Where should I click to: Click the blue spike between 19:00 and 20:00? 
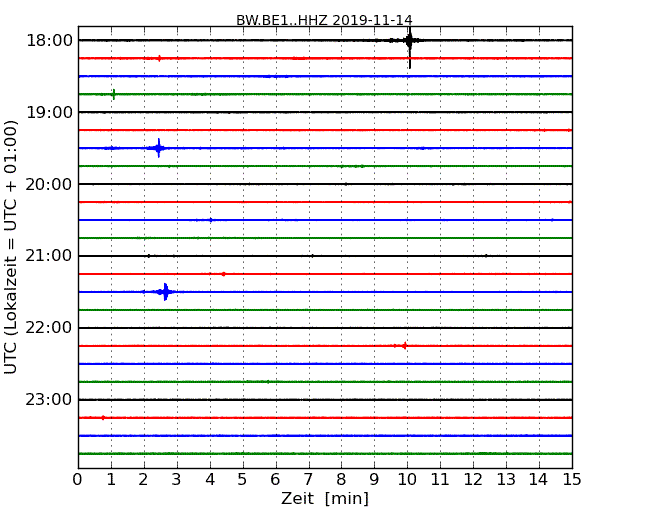pyautogui.click(x=158, y=148)
